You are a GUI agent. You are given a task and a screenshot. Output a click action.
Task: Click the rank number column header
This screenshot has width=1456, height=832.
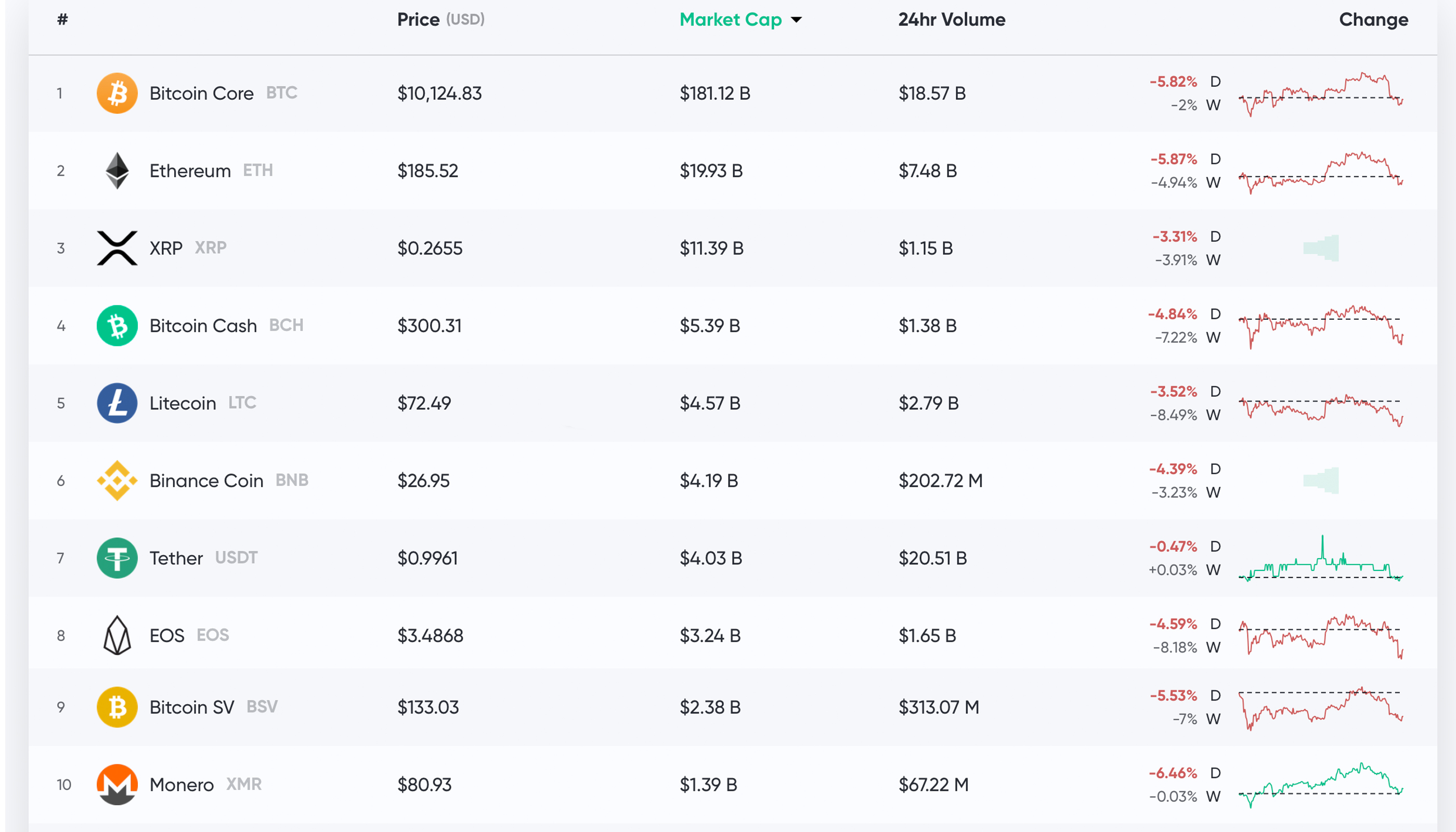click(x=62, y=19)
